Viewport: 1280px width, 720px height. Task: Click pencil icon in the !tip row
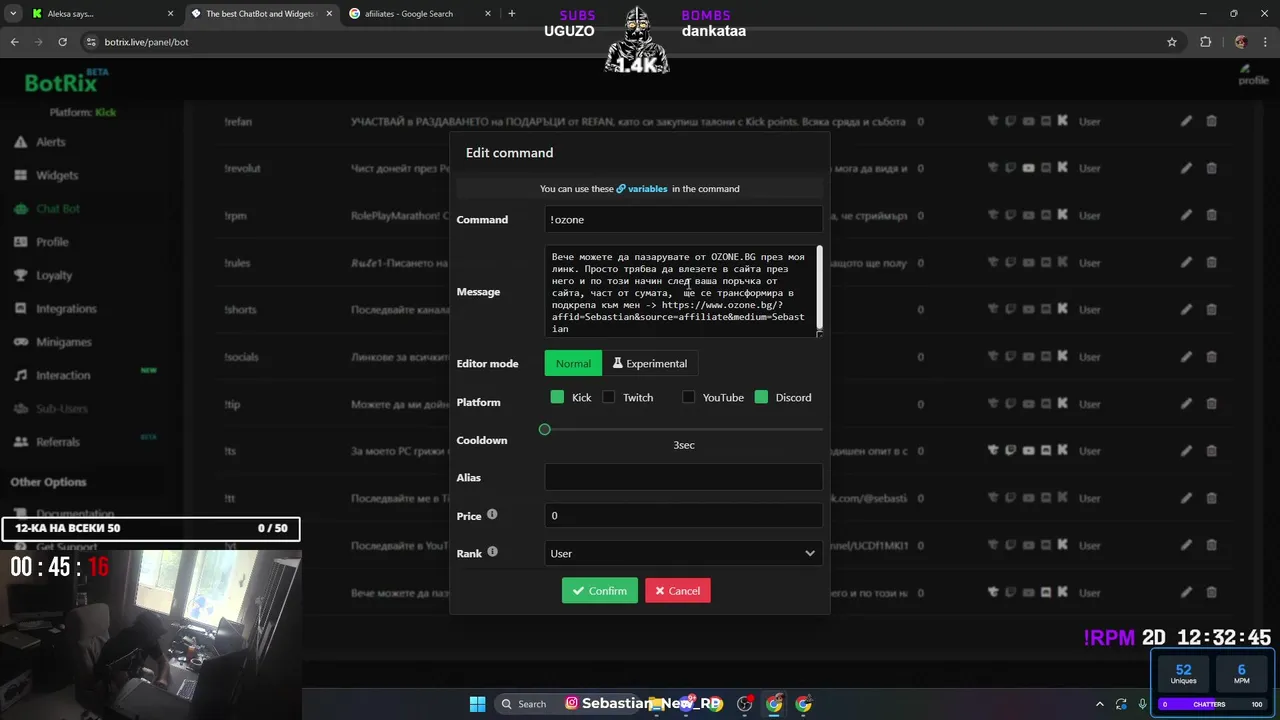click(x=1186, y=404)
